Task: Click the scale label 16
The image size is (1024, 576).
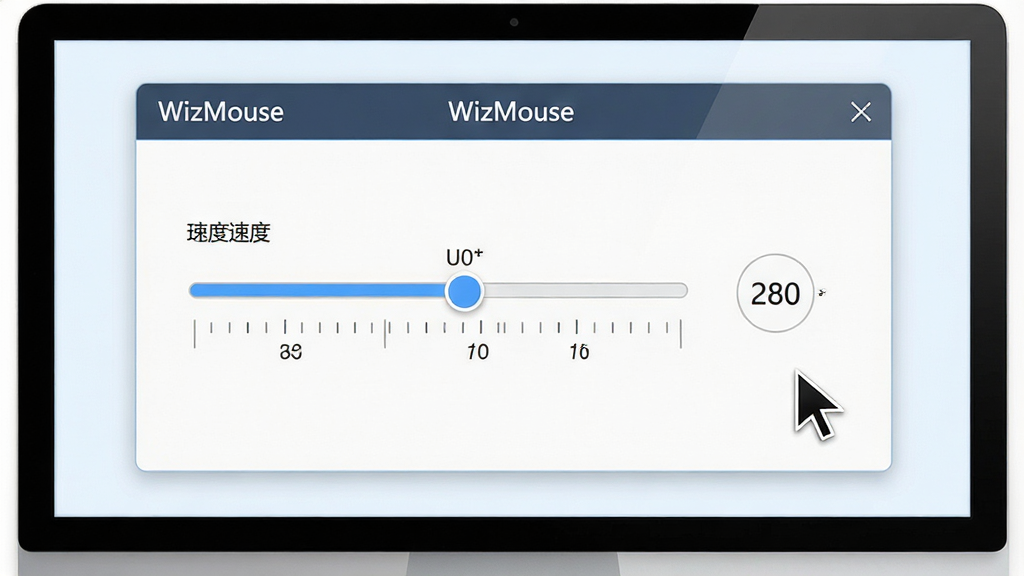Action: coord(579,352)
